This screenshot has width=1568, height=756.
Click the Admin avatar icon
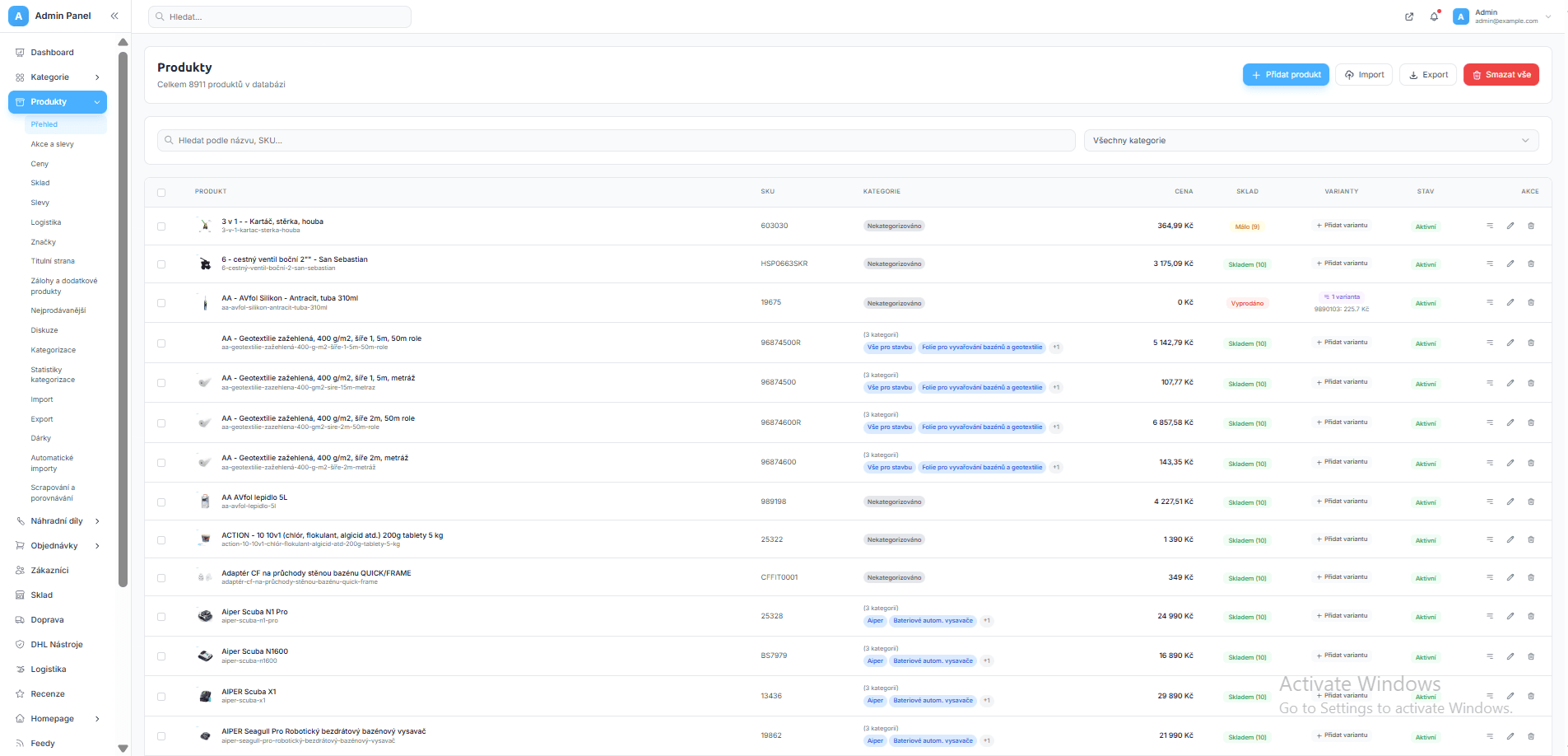[1461, 16]
